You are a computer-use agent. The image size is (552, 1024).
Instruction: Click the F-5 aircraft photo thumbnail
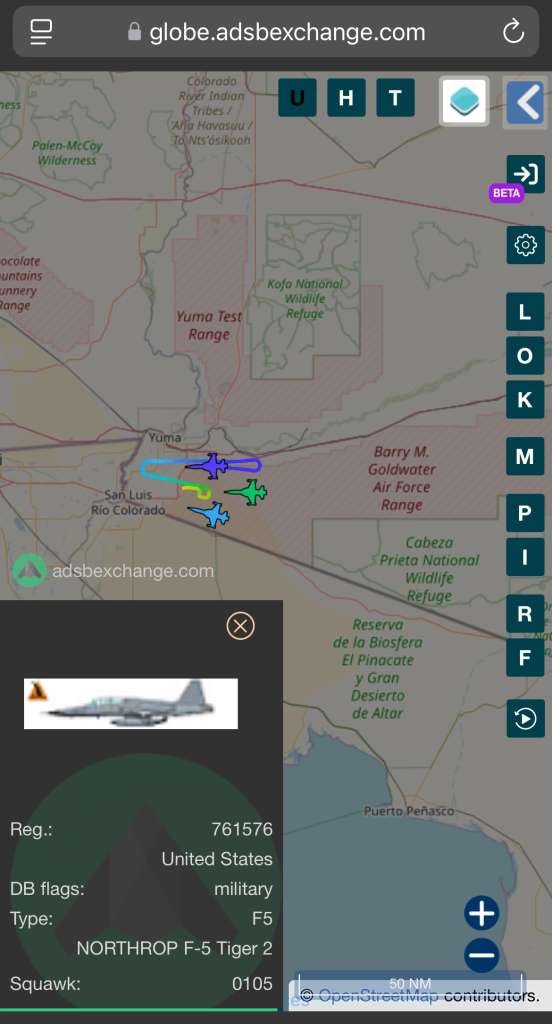[131, 703]
